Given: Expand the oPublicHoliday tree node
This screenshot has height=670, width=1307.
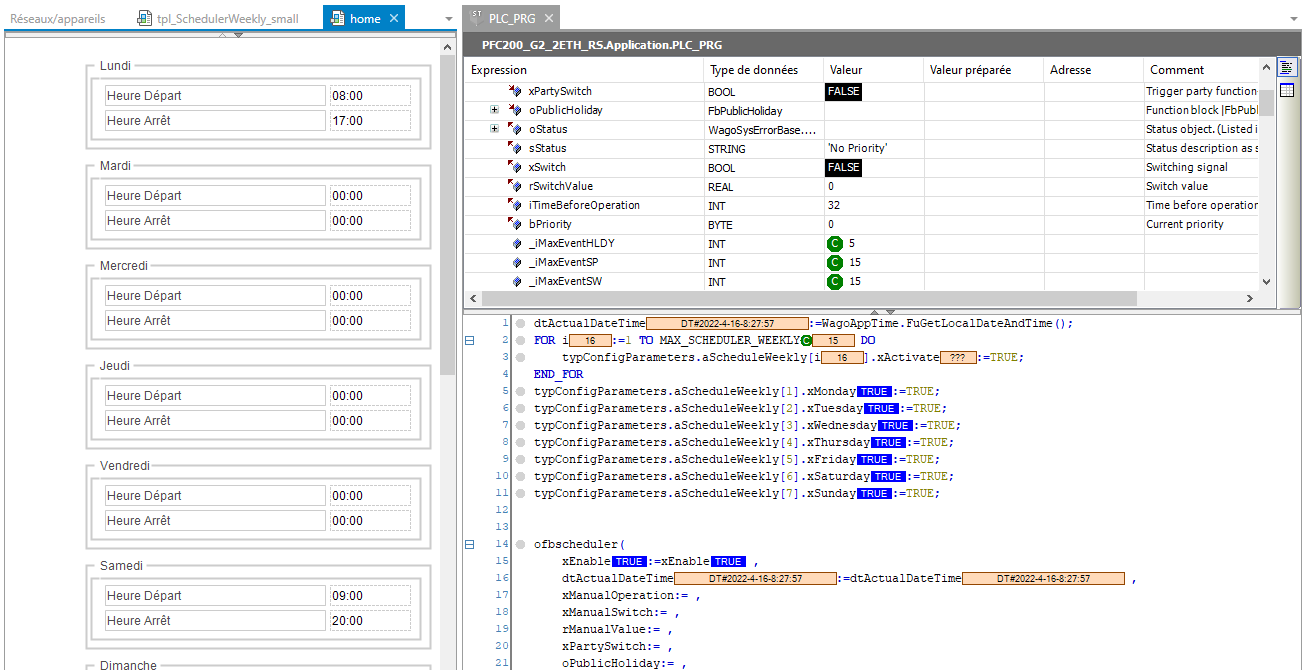Looking at the screenshot, I should pyautogui.click(x=494, y=110).
